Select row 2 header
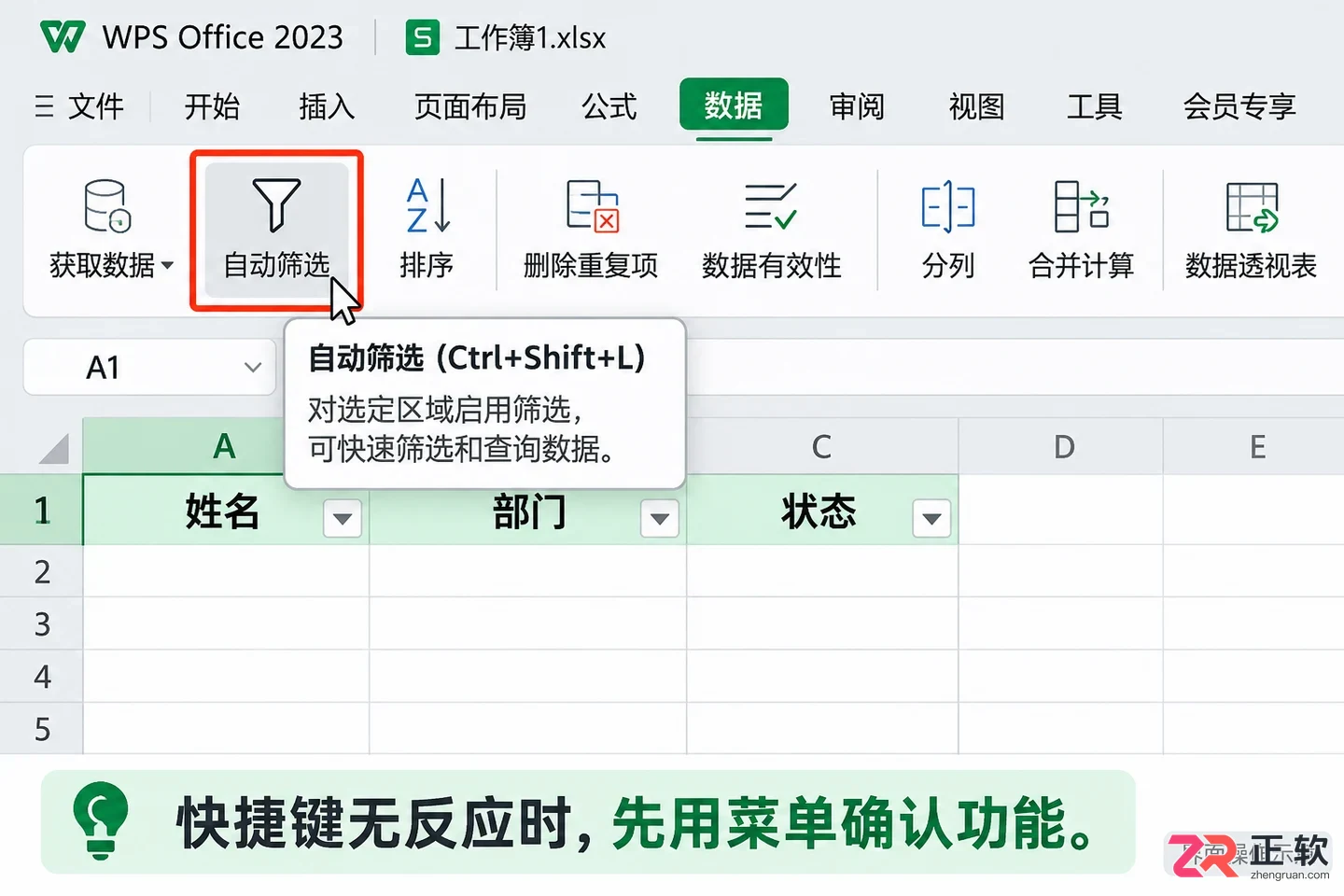Image resolution: width=1344 pixels, height=896 pixels. point(41,571)
